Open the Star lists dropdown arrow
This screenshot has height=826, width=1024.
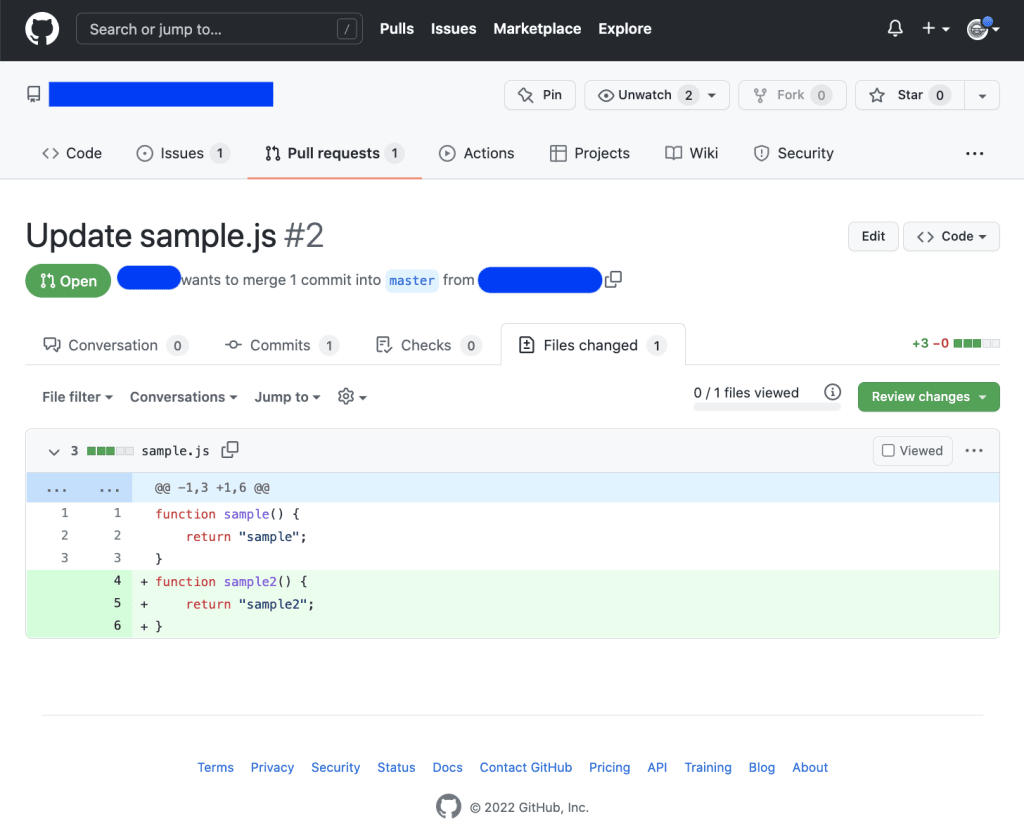tap(982, 95)
